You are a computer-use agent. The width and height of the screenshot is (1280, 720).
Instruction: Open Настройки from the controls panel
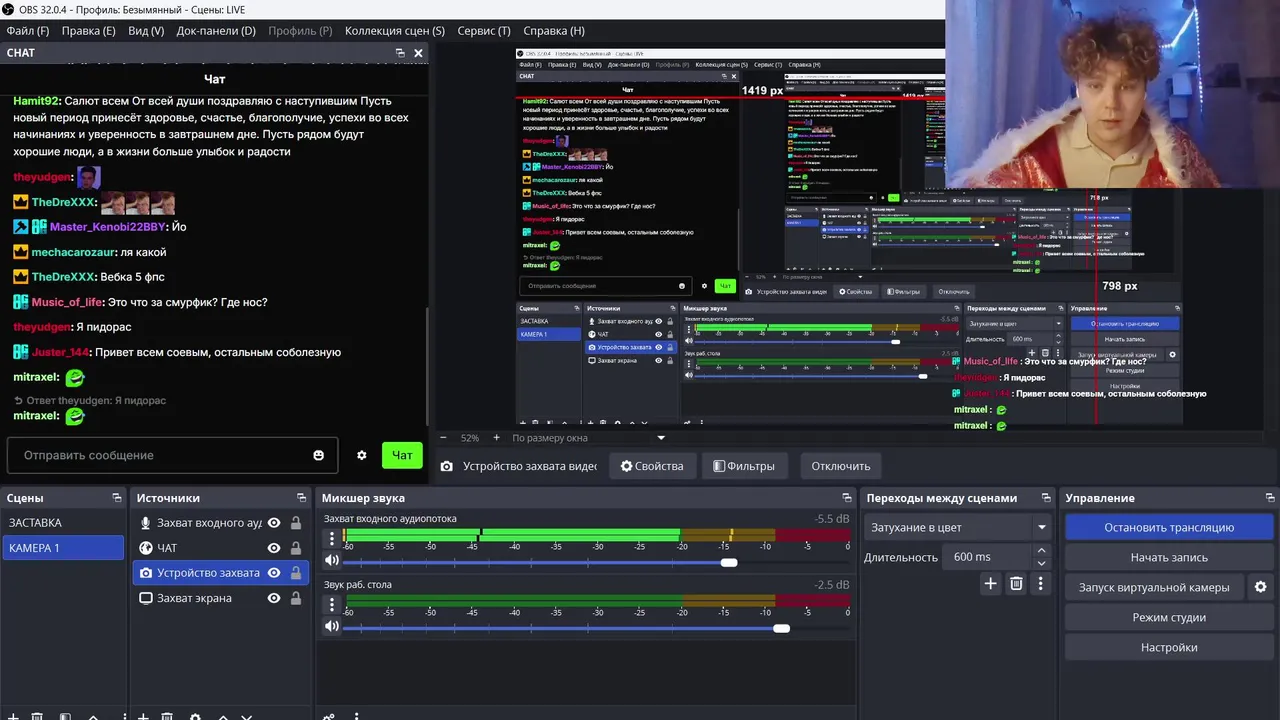[x=1169, y=647]
